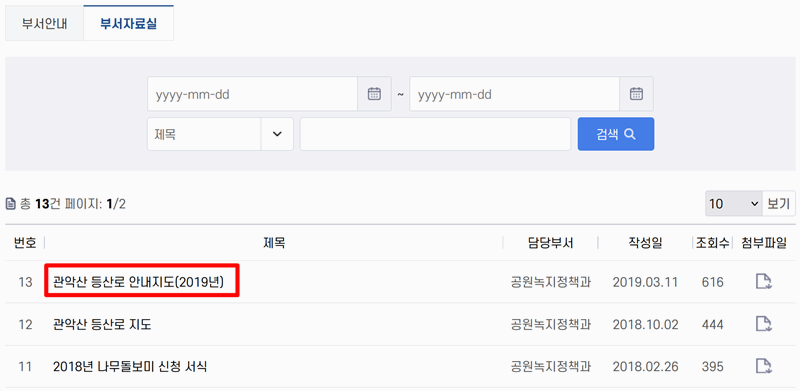Open the start date calendar picker

(x=374, y=94)
